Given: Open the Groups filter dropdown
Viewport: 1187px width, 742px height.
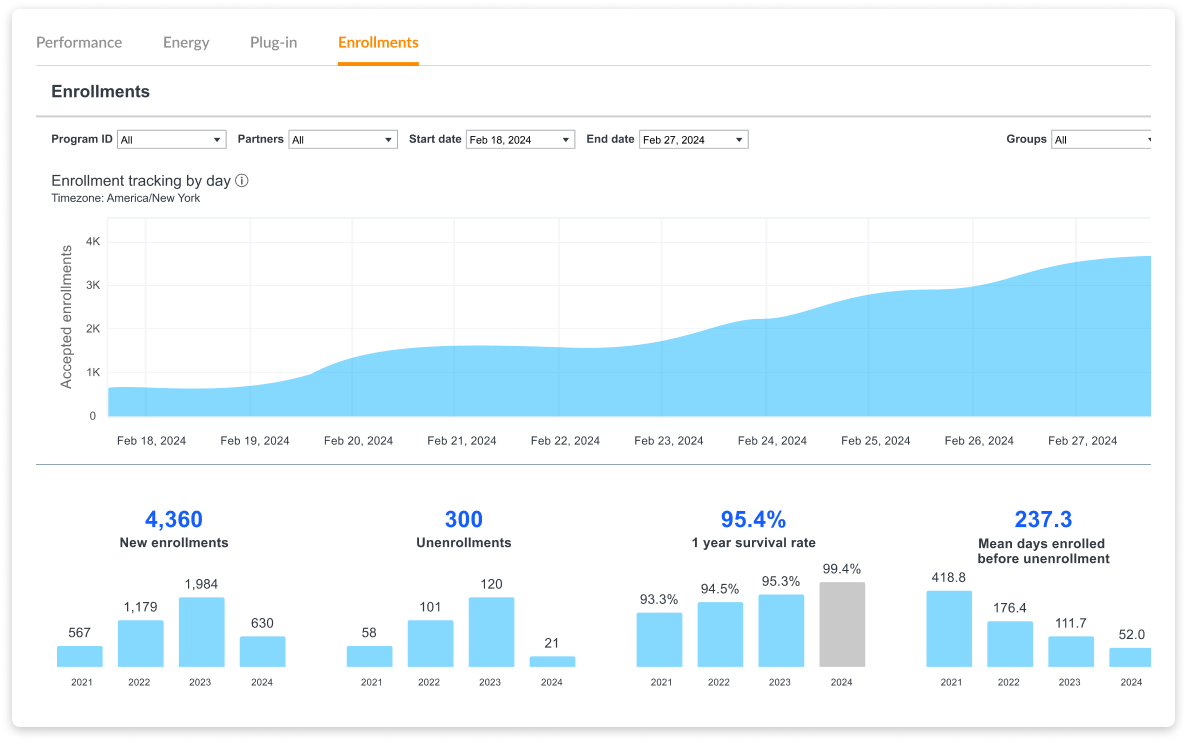Looking at the screenshot, I should [x=1102, y=140].
